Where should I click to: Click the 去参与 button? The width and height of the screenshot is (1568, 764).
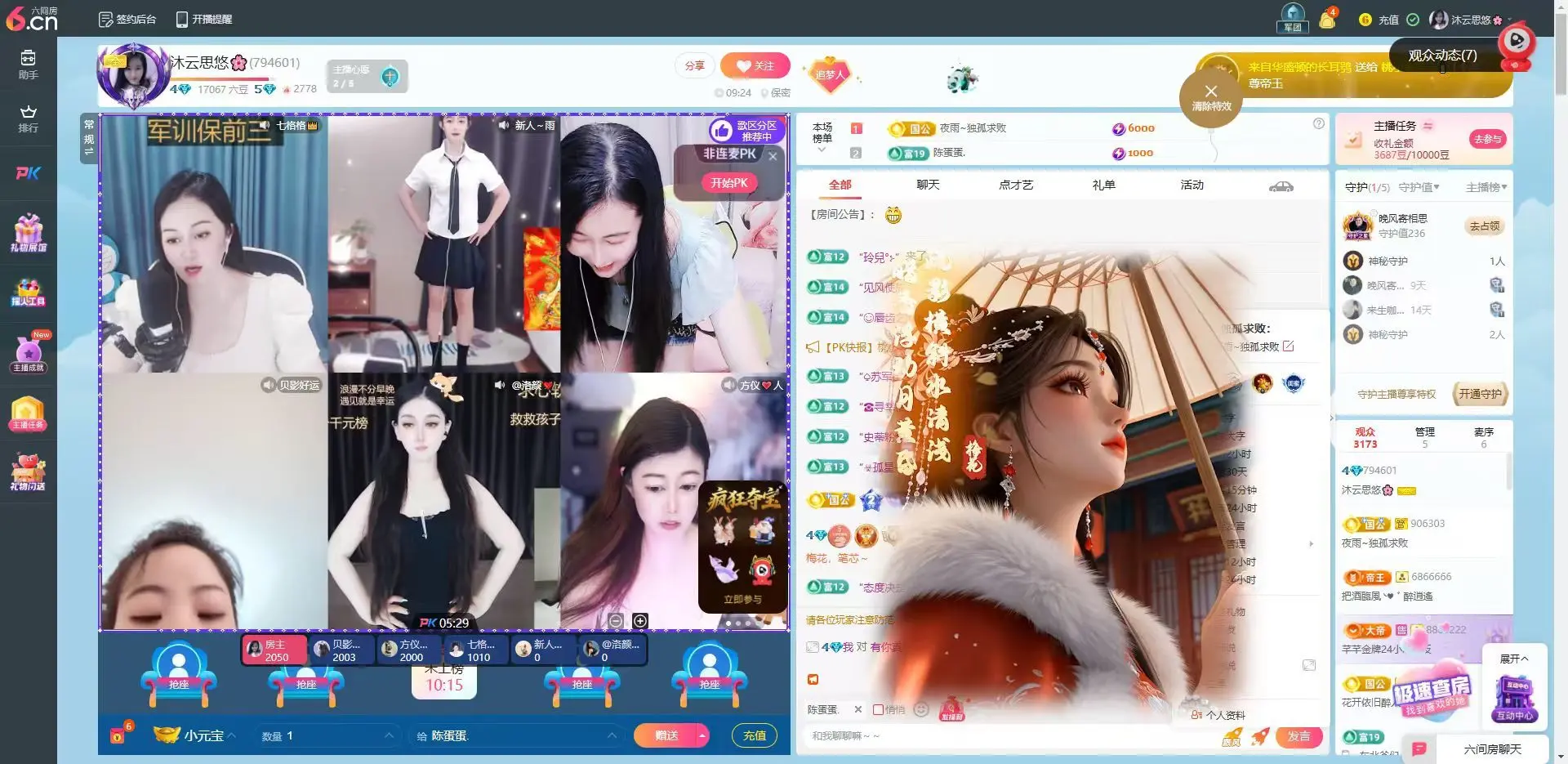click(1486, 139)
